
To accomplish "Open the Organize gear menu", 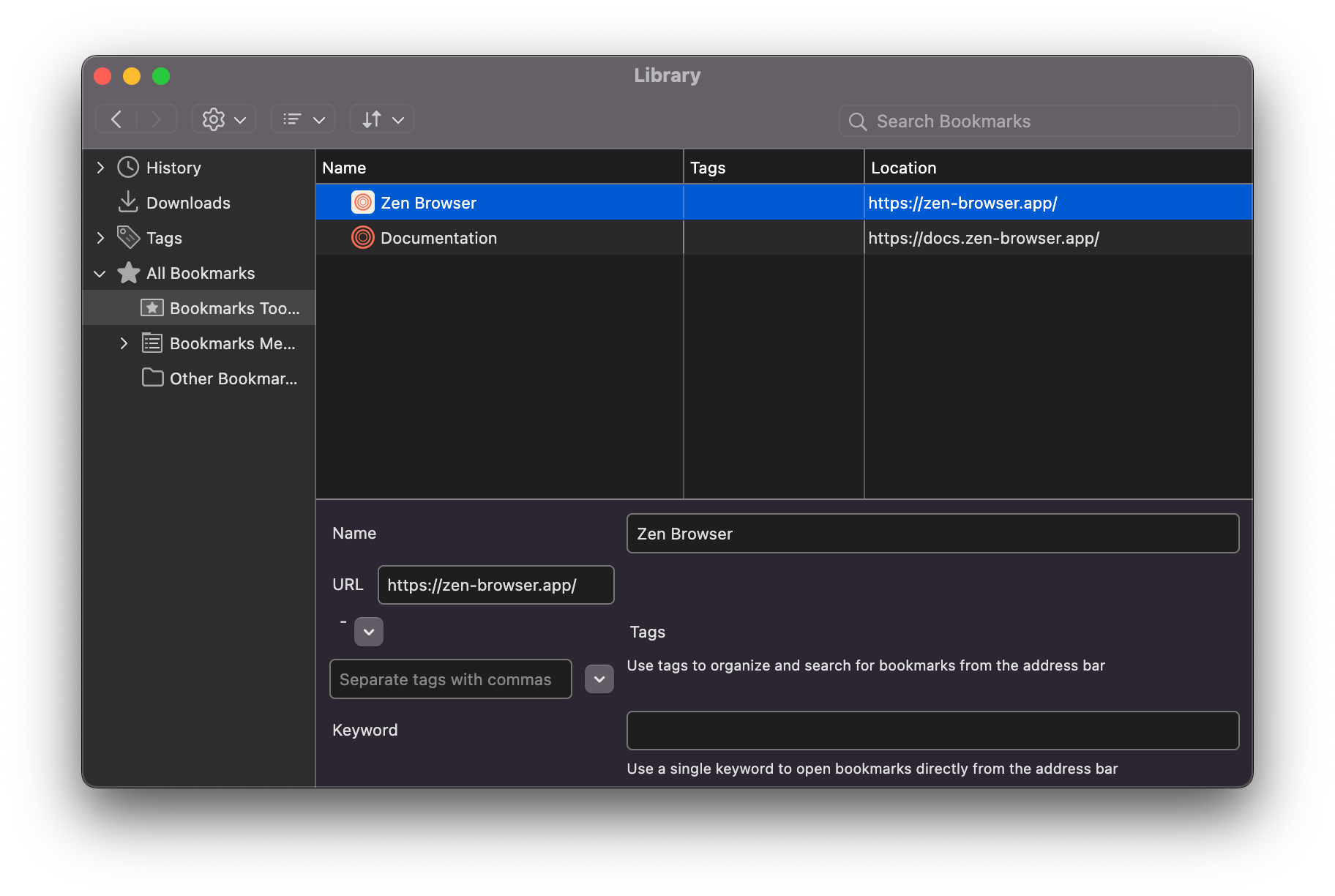I will tap(224, 119).
